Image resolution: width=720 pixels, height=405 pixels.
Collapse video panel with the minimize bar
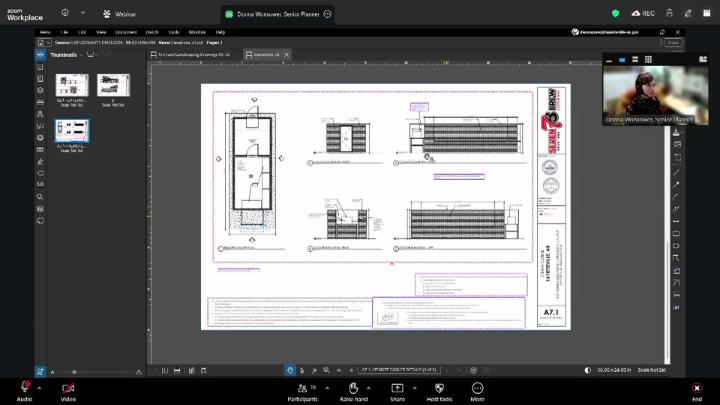[x=609, y=60]
